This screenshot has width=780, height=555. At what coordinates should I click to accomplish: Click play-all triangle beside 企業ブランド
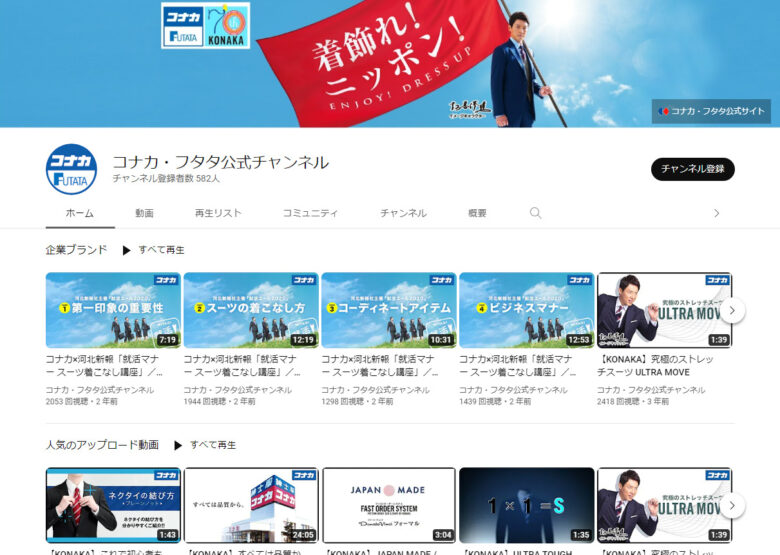(126, 250)
